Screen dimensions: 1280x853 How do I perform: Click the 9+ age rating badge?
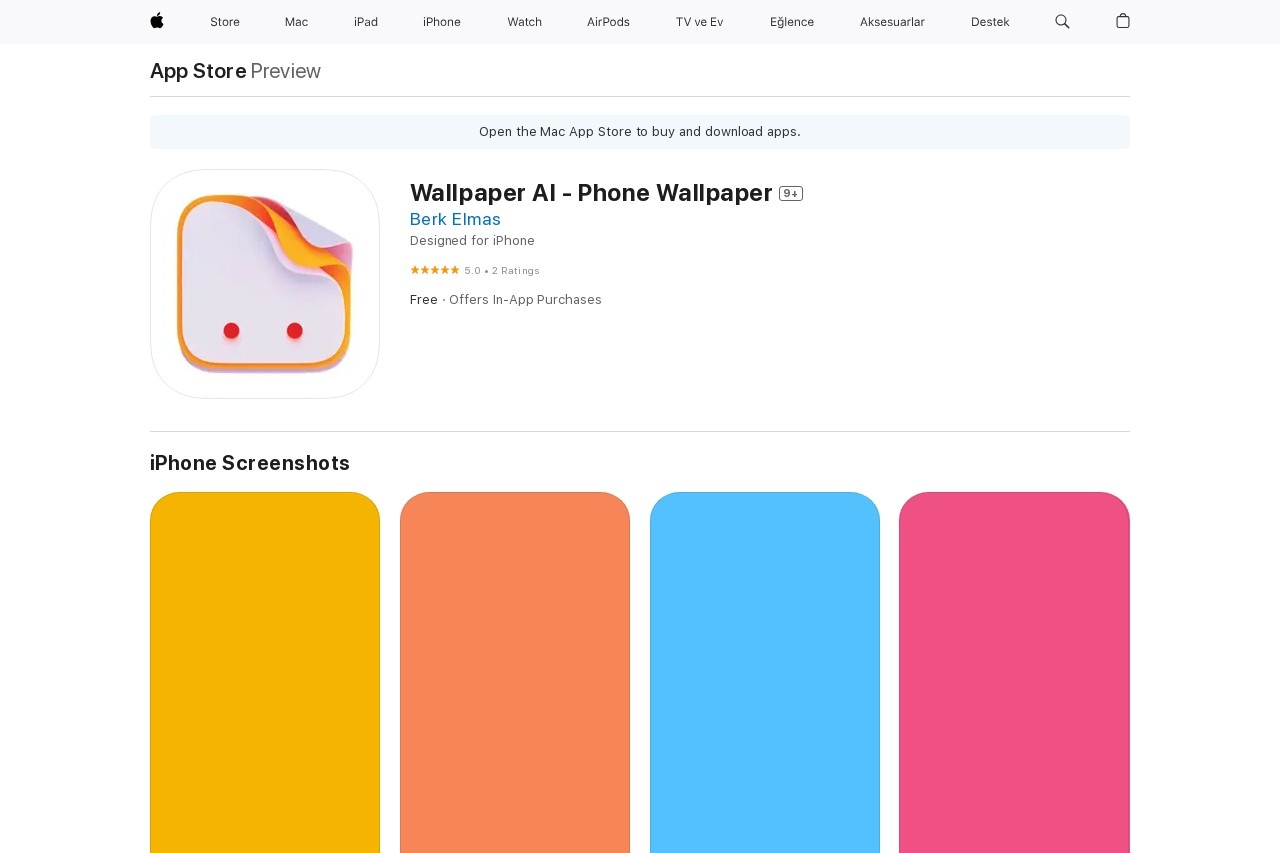click(791, 194)
